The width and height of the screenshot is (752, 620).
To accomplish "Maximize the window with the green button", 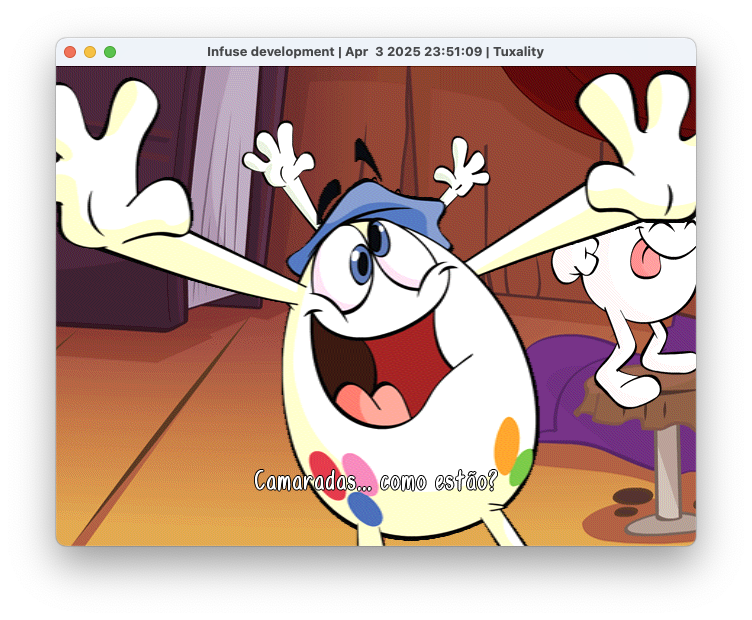I will click(x=110, y=52).
